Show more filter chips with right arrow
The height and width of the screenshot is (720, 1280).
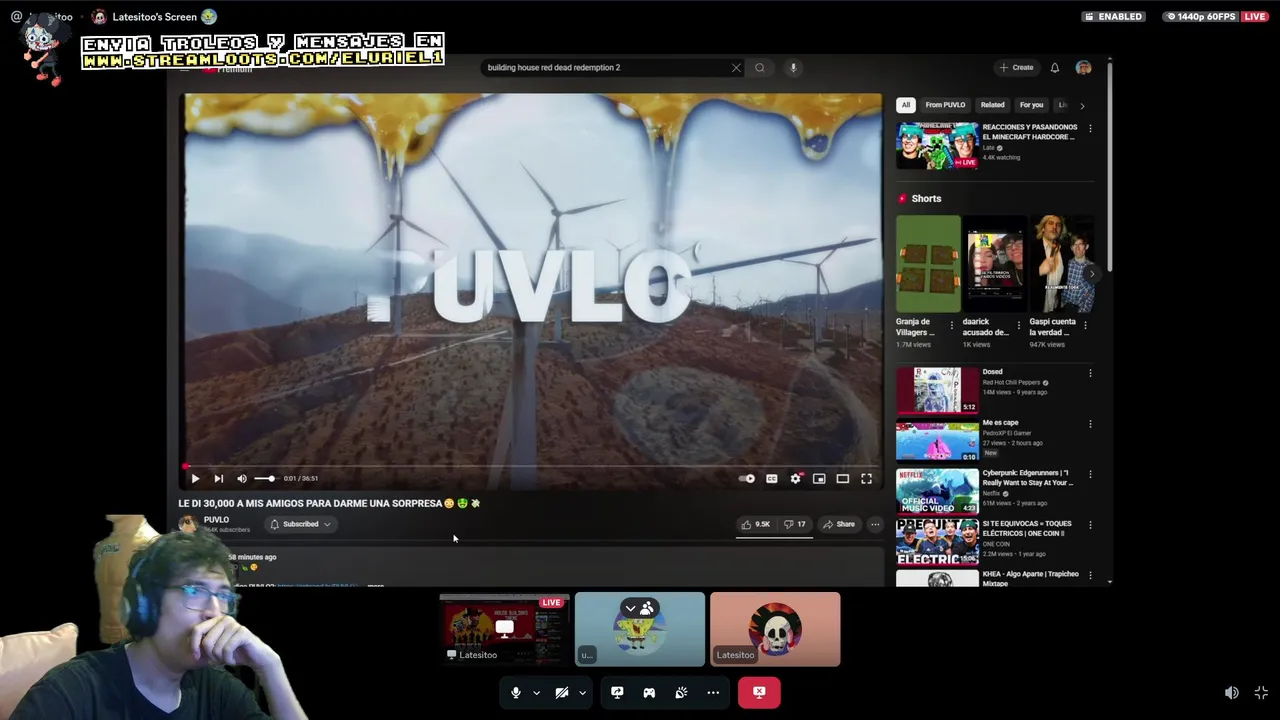(1082, 105)
